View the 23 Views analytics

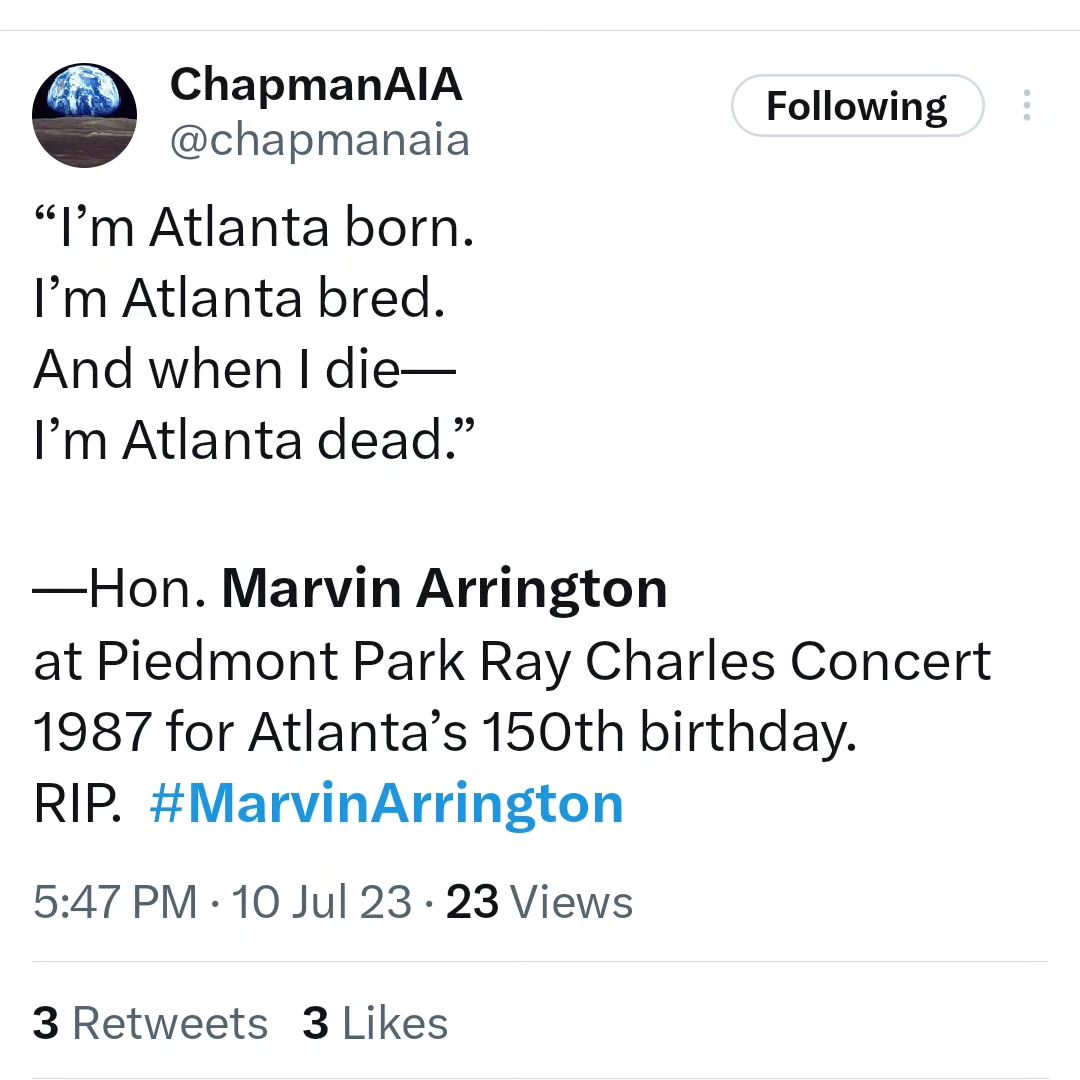pyautogui.click(x=539, y=902)
